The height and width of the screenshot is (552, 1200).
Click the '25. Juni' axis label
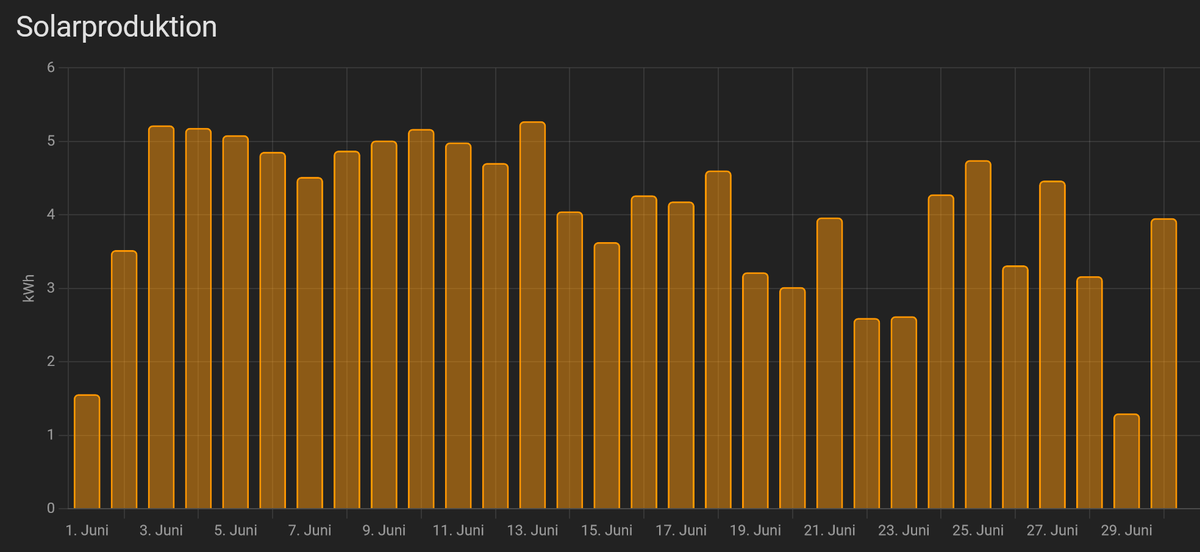click(x=978, y=530)
